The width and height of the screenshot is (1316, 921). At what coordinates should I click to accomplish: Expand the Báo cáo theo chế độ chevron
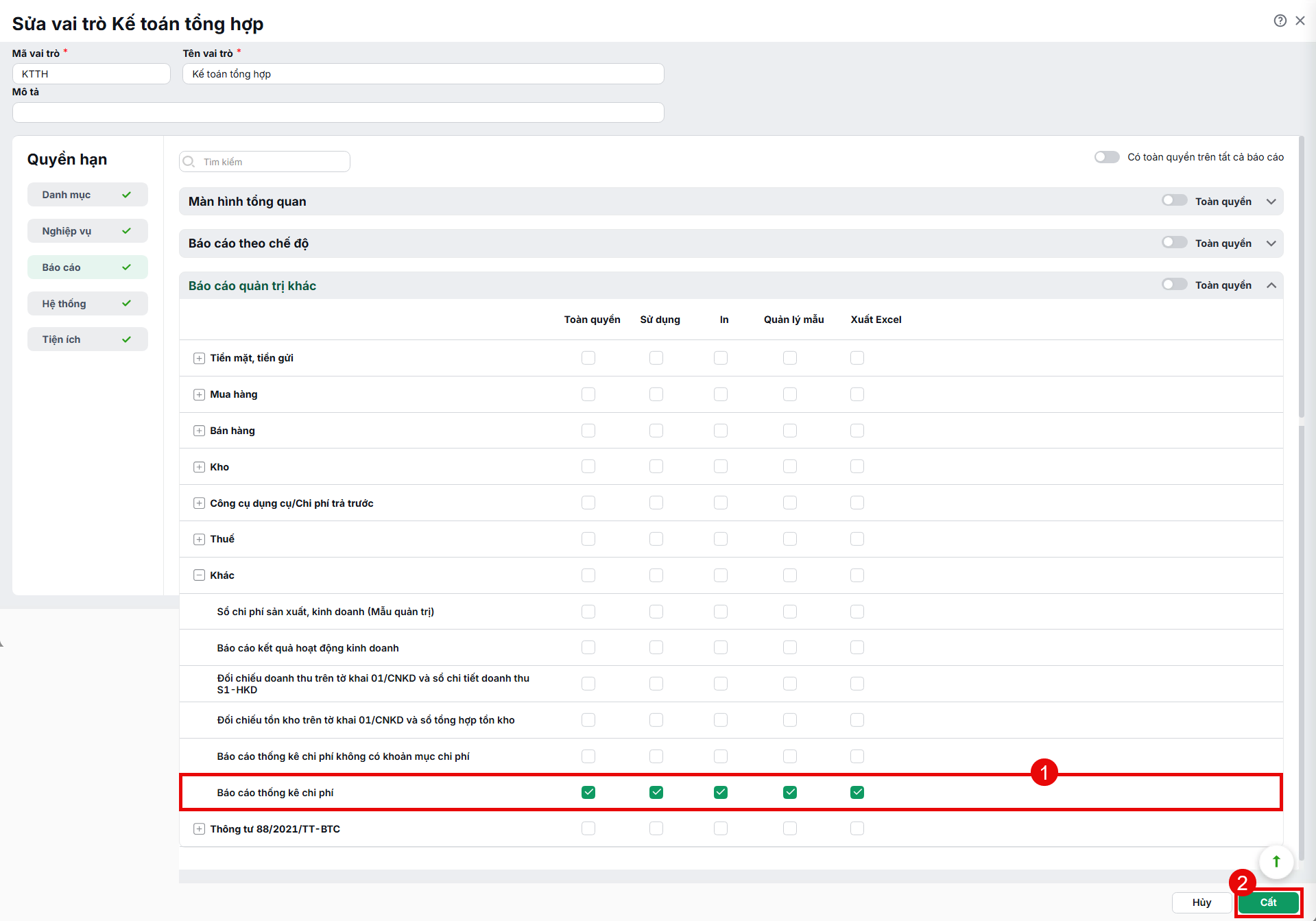click(1271, 243)
